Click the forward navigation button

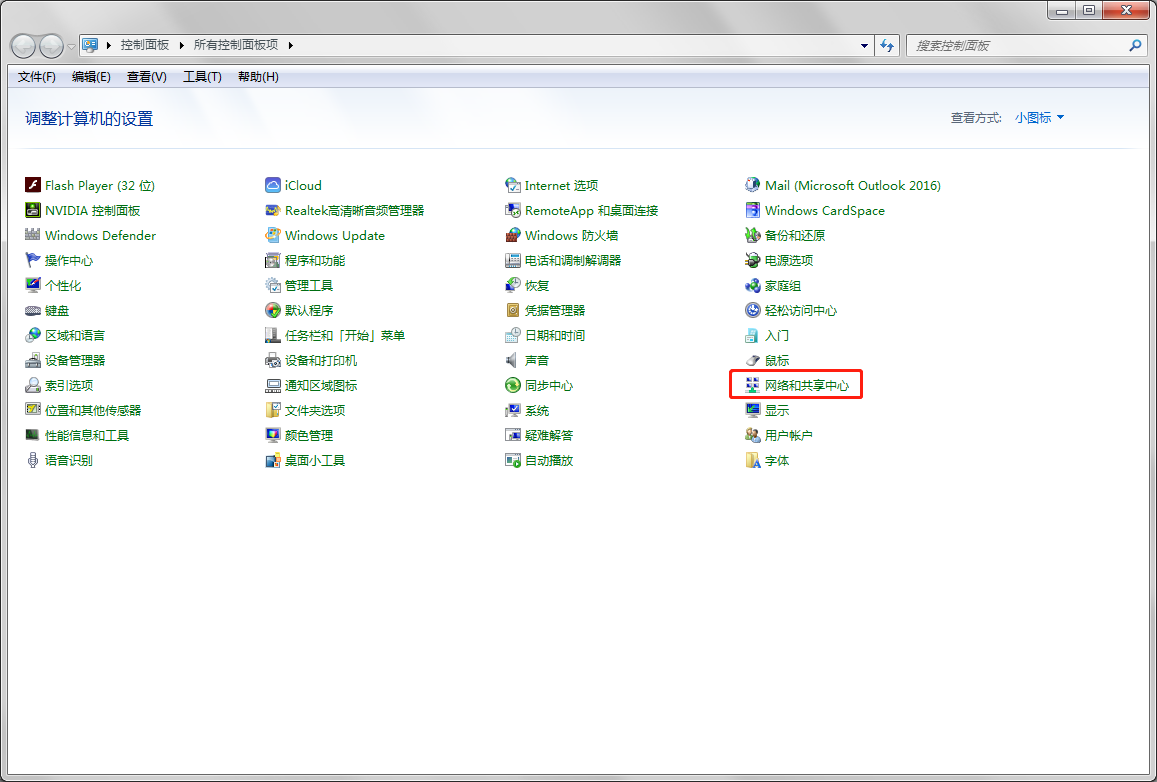[x=51, y=46]
